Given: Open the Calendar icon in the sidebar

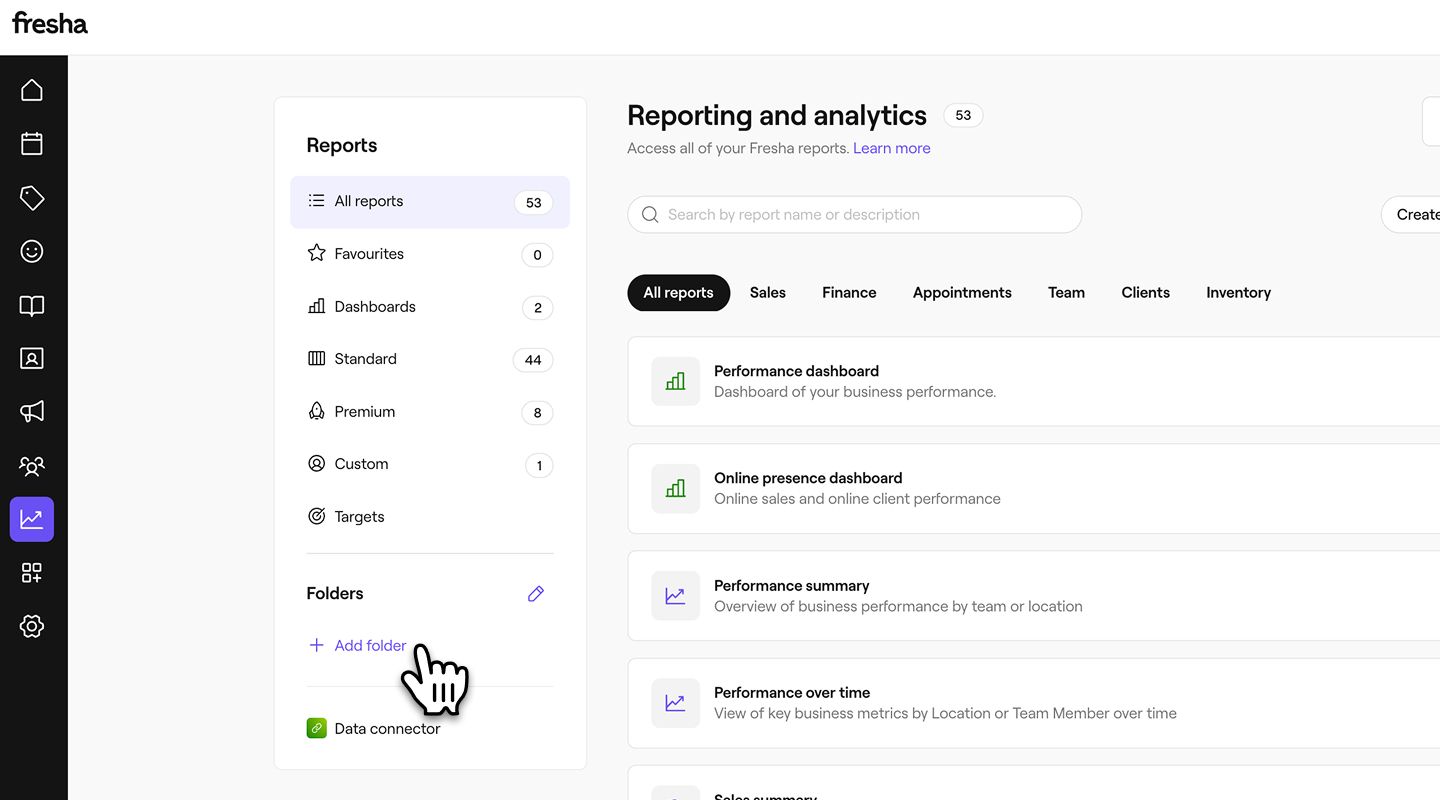Looking at the screenshot, I should pyautogui.click(x=32, y=144).
